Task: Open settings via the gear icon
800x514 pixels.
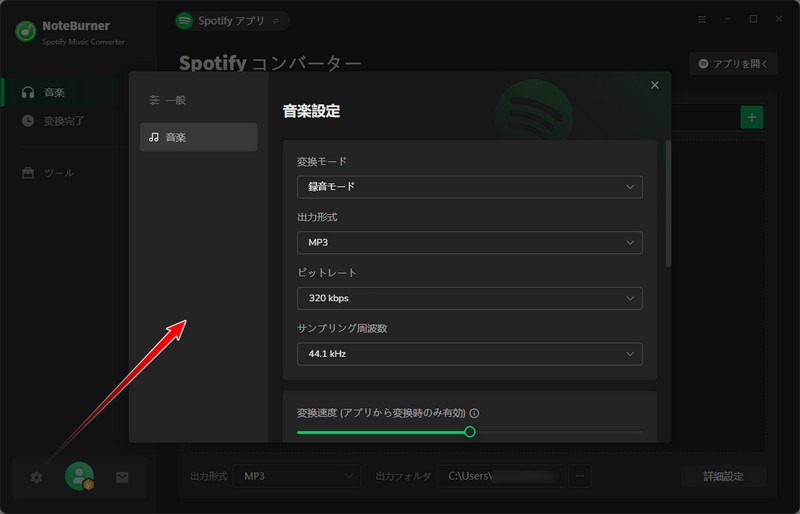Action: (x=36, y=478)
